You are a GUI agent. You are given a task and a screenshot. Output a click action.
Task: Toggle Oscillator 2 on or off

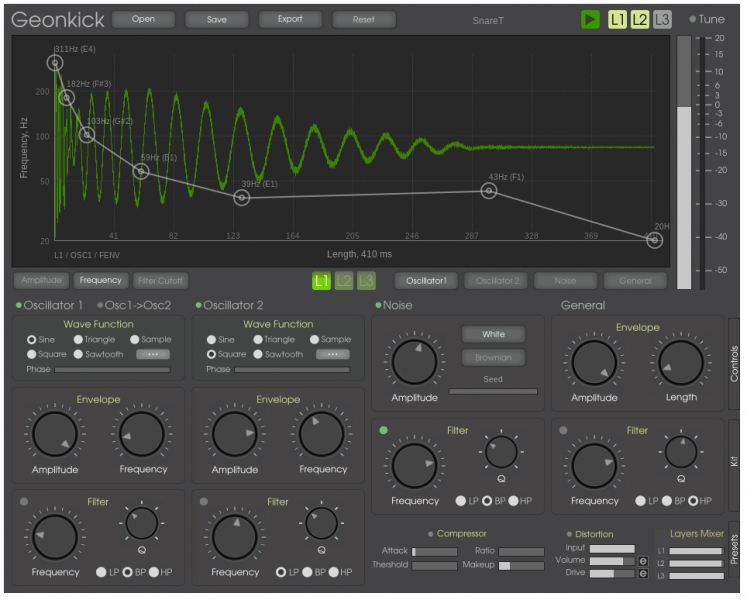pos(229,305)
